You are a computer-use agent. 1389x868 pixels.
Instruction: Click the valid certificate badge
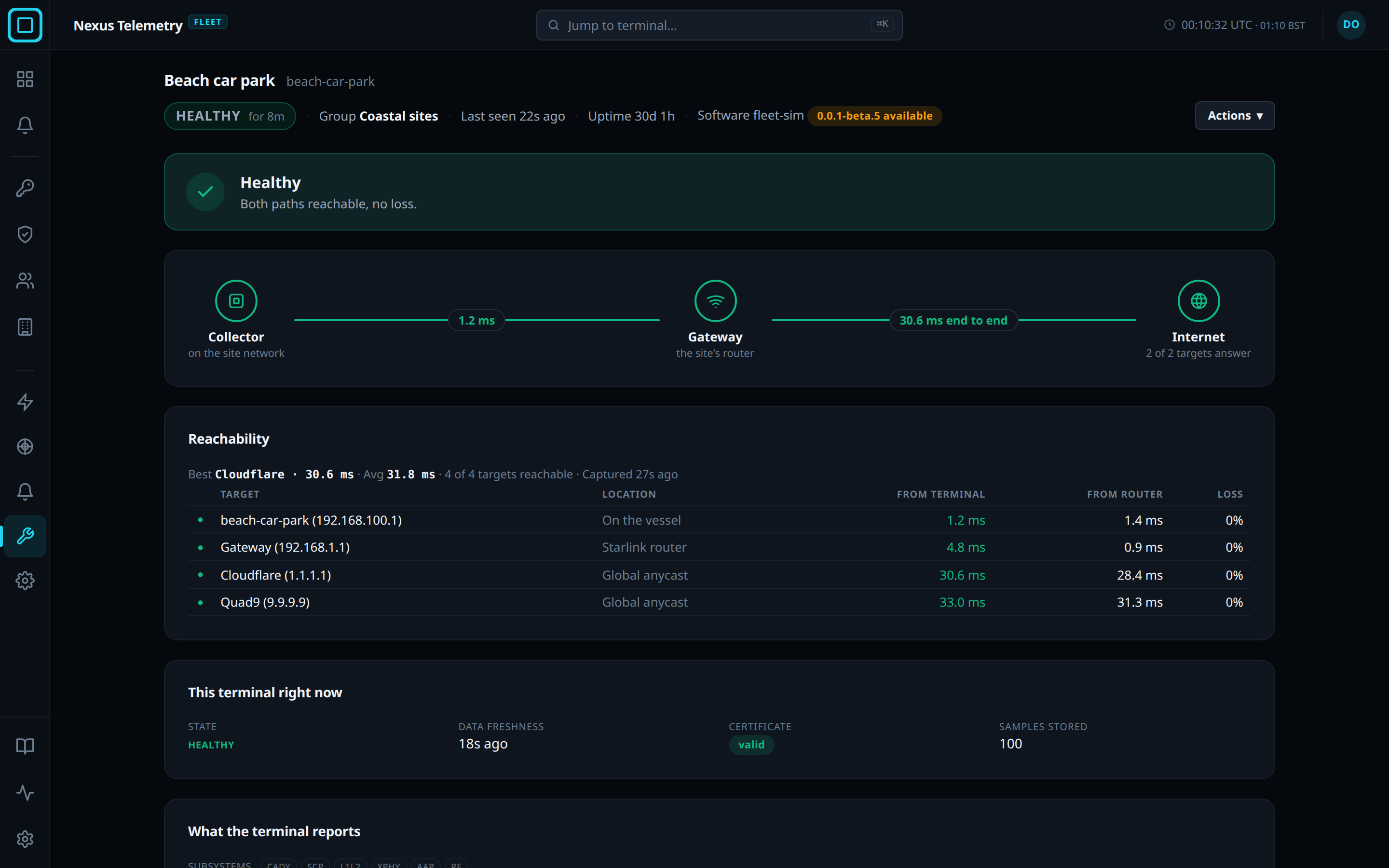coord(751,745)
